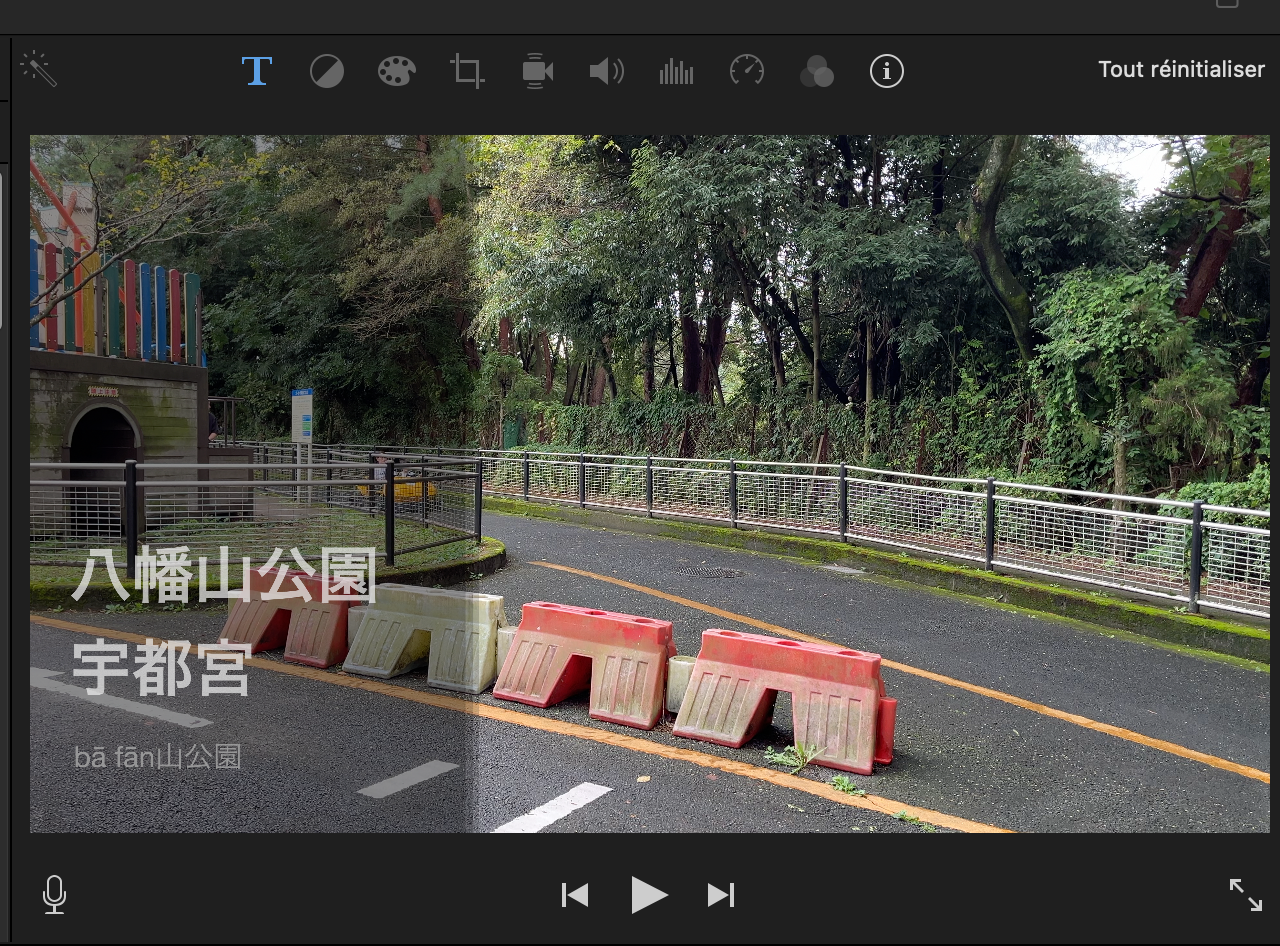
Task: Open the color correction palette
Action: coord(397,71)
